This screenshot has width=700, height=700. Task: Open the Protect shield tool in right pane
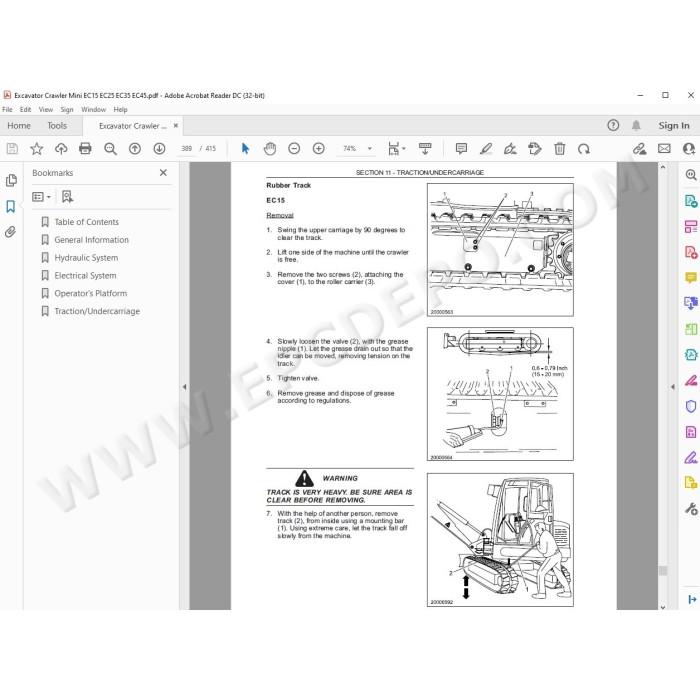click(x=691, y=406)
